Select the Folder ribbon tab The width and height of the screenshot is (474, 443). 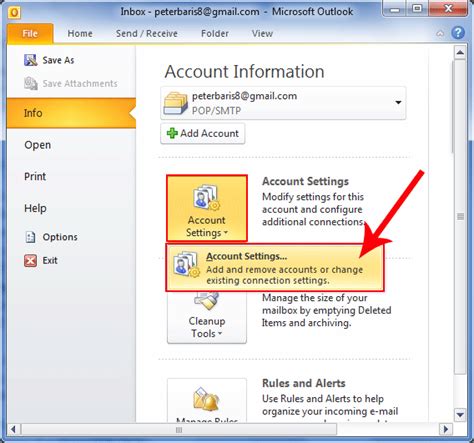[x=215, y=34]
